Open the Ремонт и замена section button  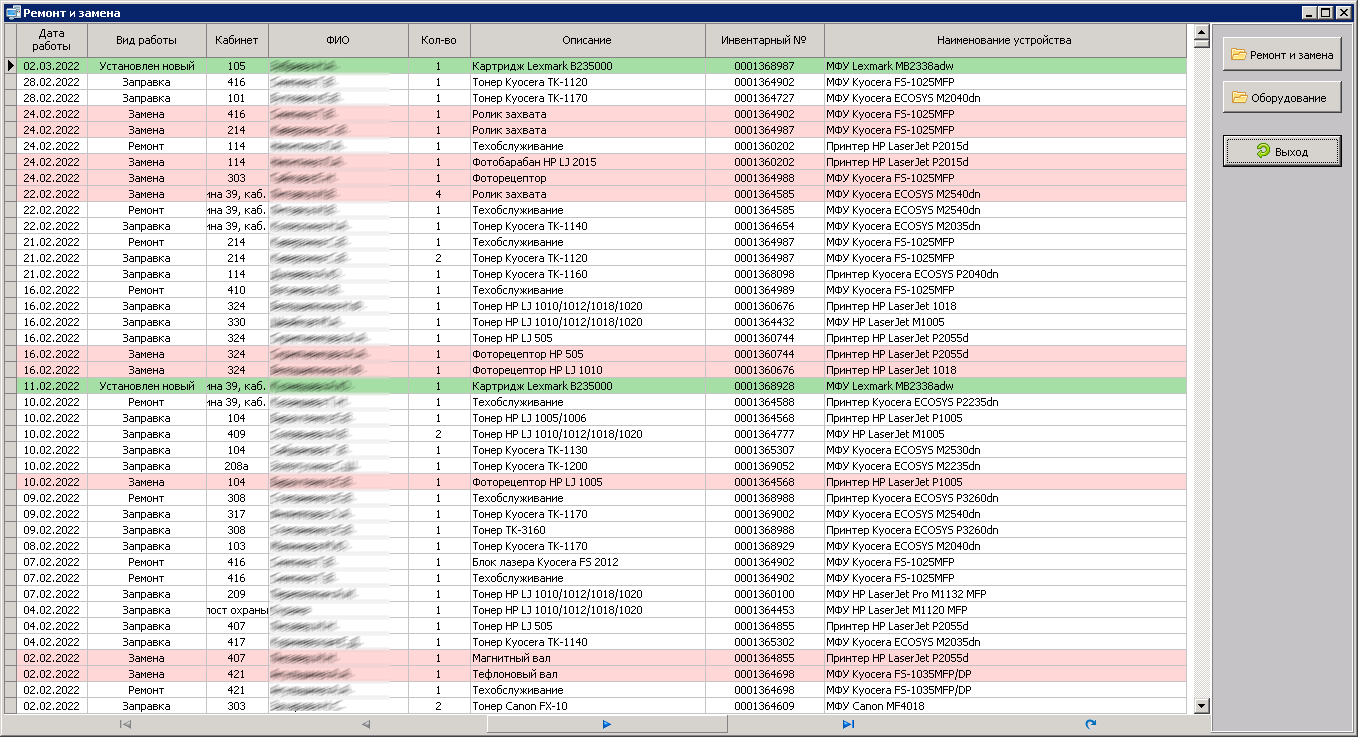tap(1281, 54)
